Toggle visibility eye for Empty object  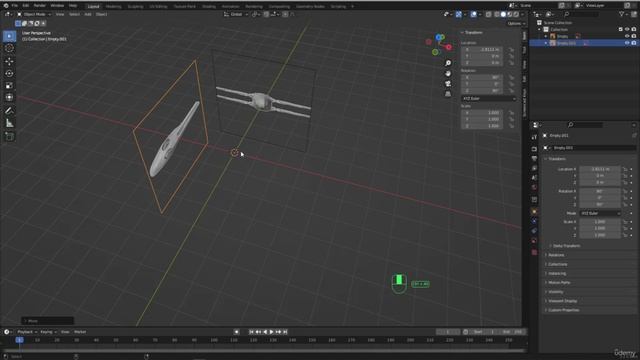tap(627, 36)
